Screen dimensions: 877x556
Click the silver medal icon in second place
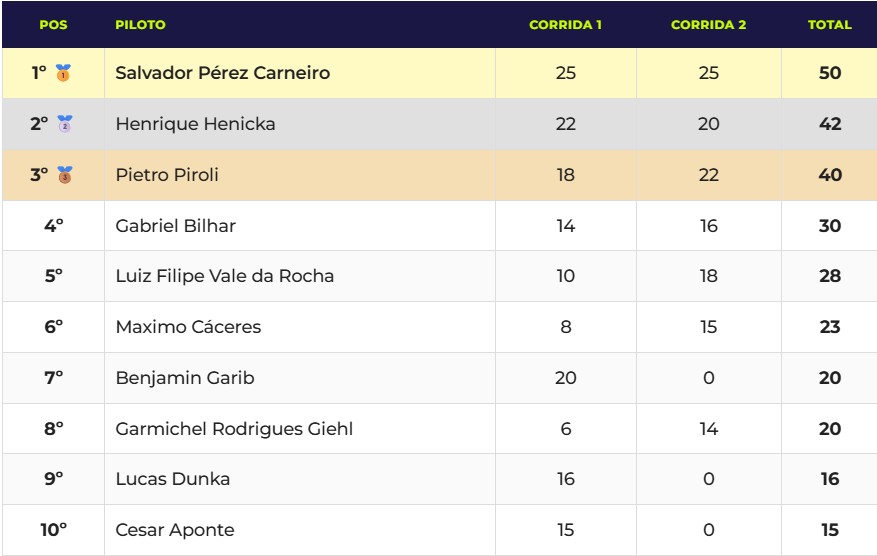(x=65, y=124)
